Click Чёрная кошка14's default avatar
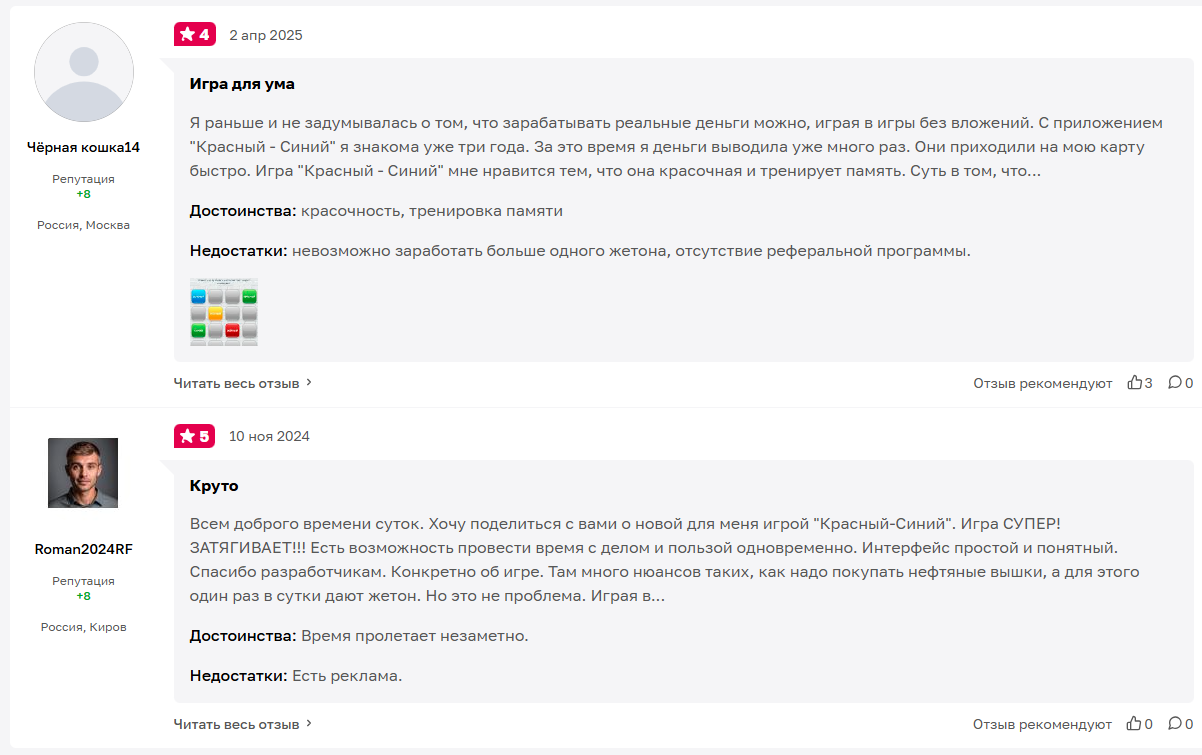1202x755 pixels. click(x=83, y=72)
